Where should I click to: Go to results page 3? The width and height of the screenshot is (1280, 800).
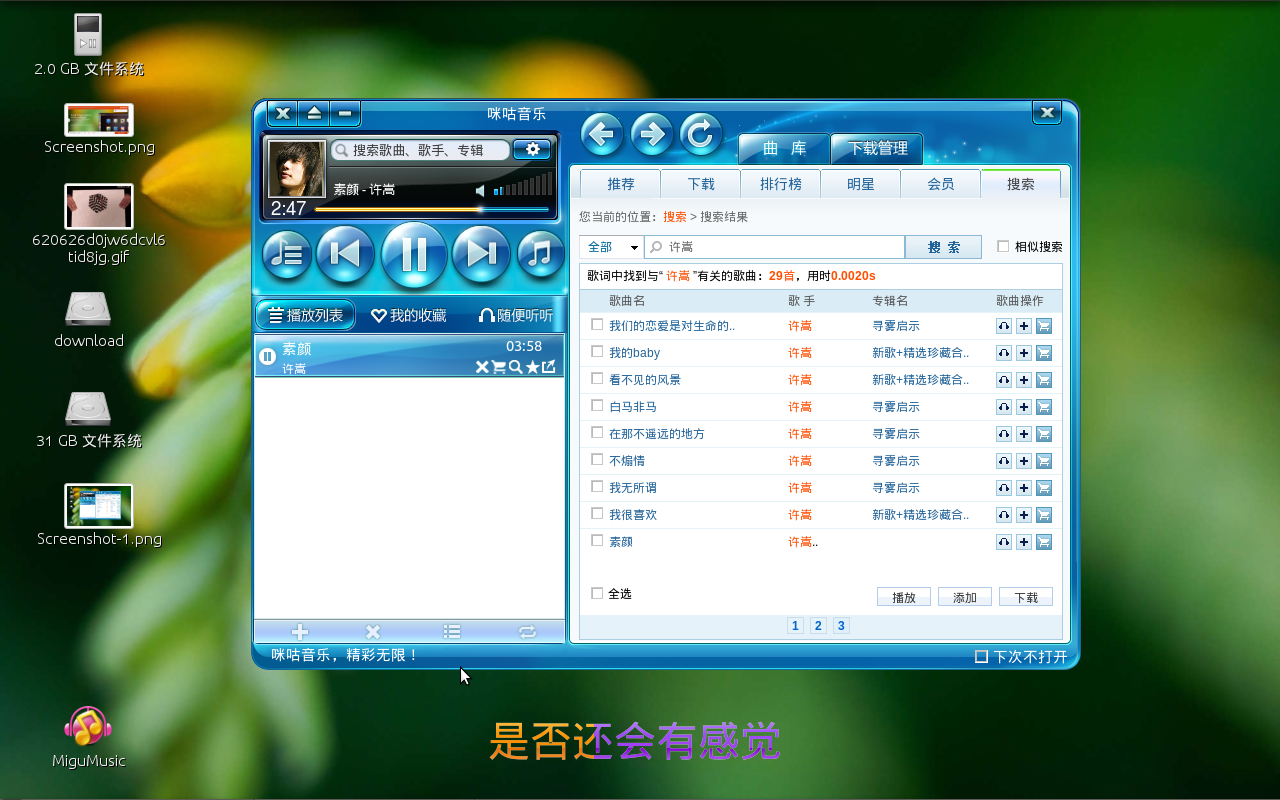(841, 626)
